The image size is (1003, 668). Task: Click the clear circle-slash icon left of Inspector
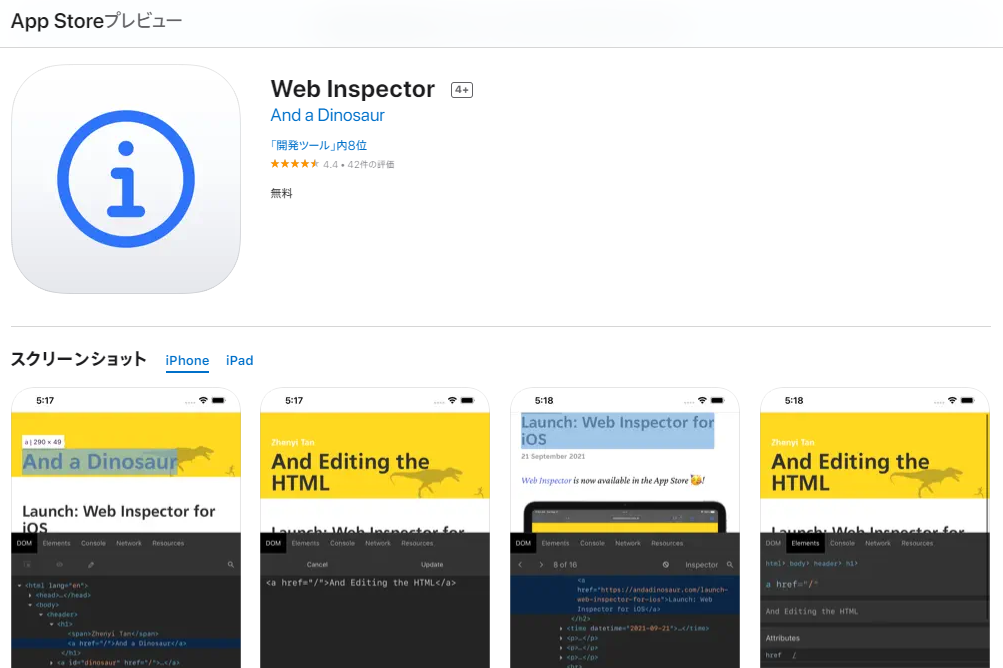tap(666, 565)
